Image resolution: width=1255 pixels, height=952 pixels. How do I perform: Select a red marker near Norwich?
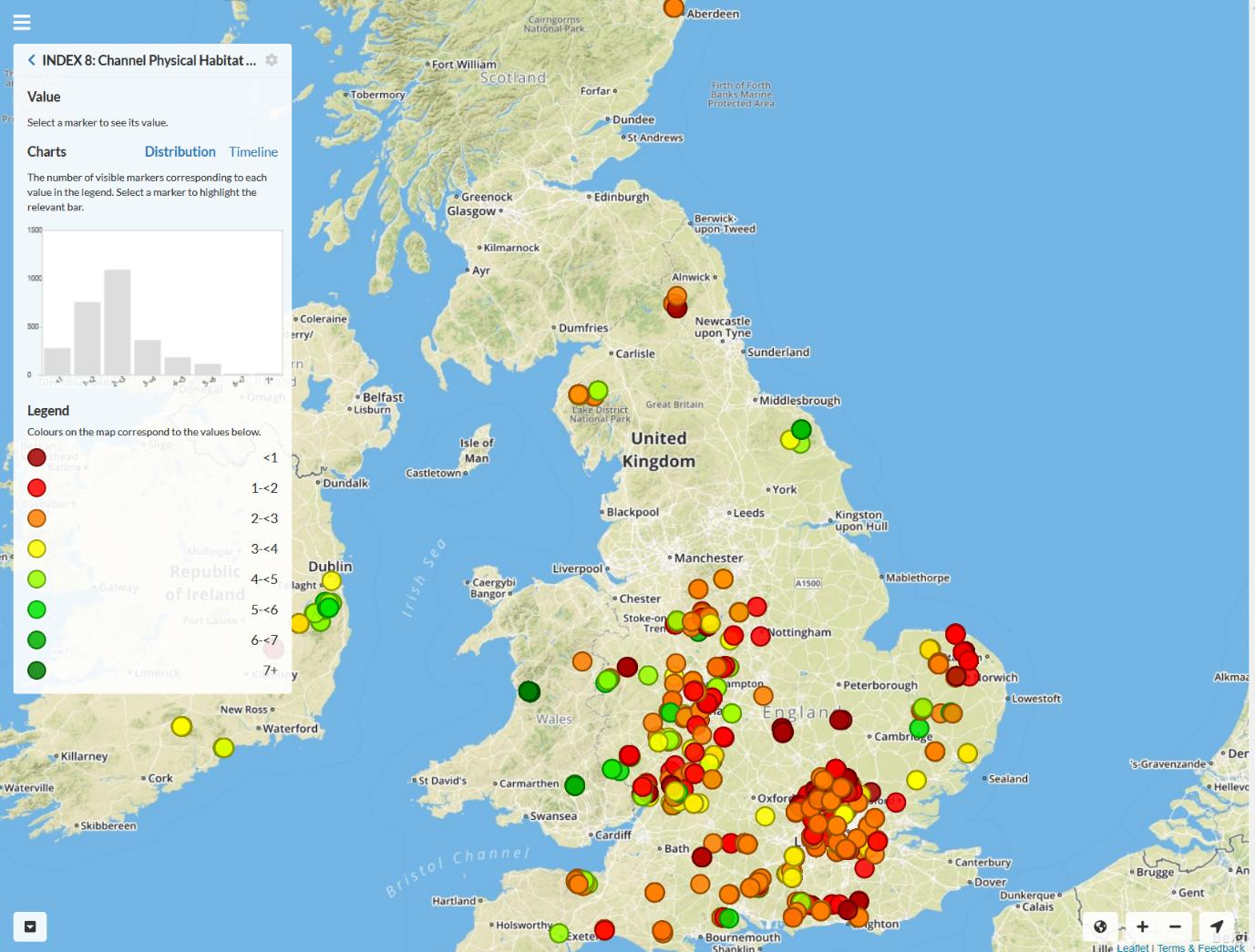pos(955,631)
